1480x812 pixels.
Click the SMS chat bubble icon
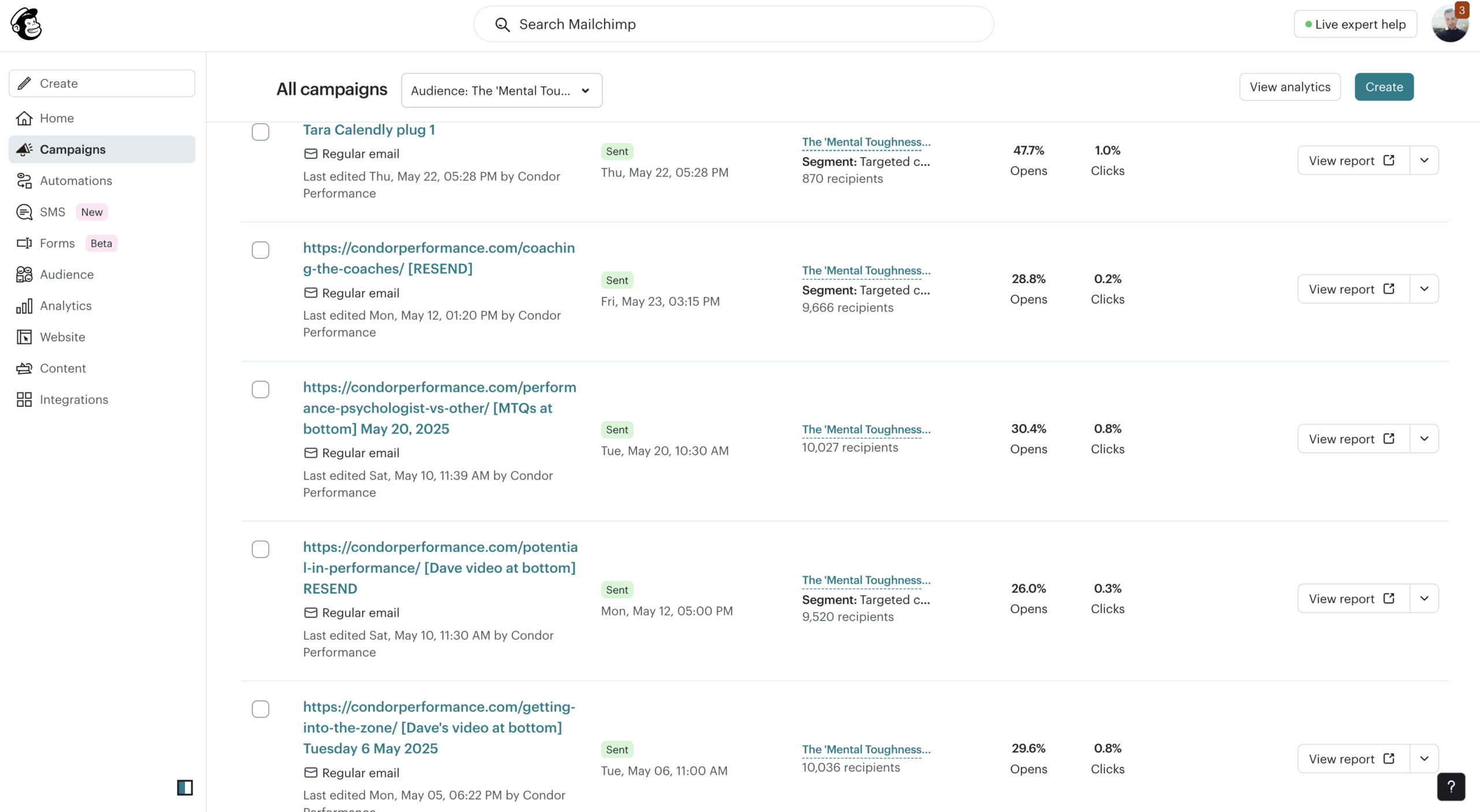[24, 212]
